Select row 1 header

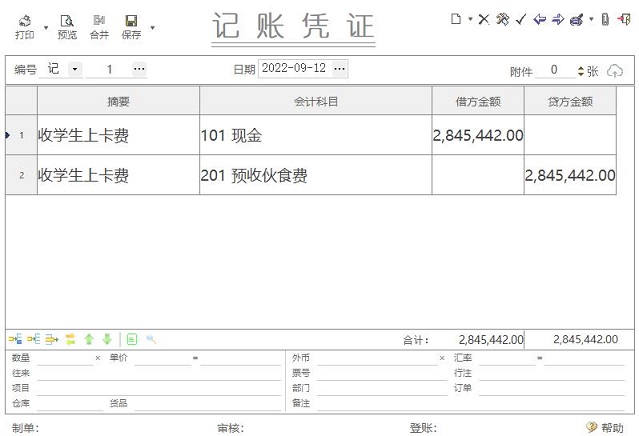(x=21, y=135)
